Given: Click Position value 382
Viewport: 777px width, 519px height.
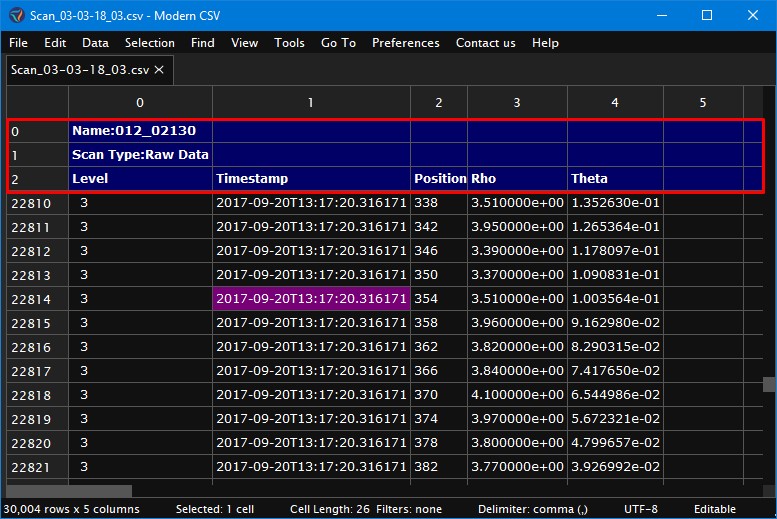Looking at the screenshot, I should [x=439, y=467].
